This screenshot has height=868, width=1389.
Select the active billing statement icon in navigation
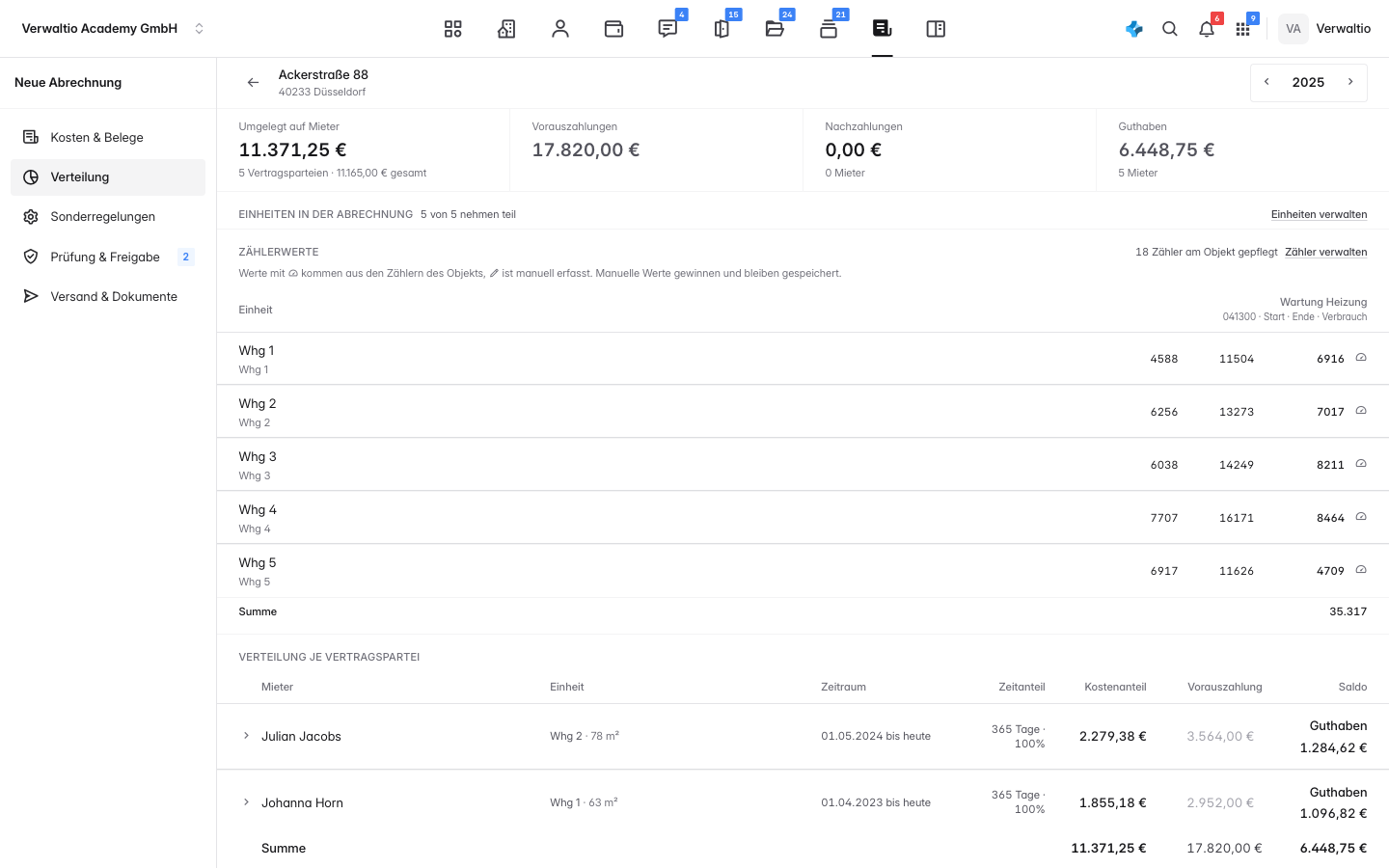pos(882,29)
